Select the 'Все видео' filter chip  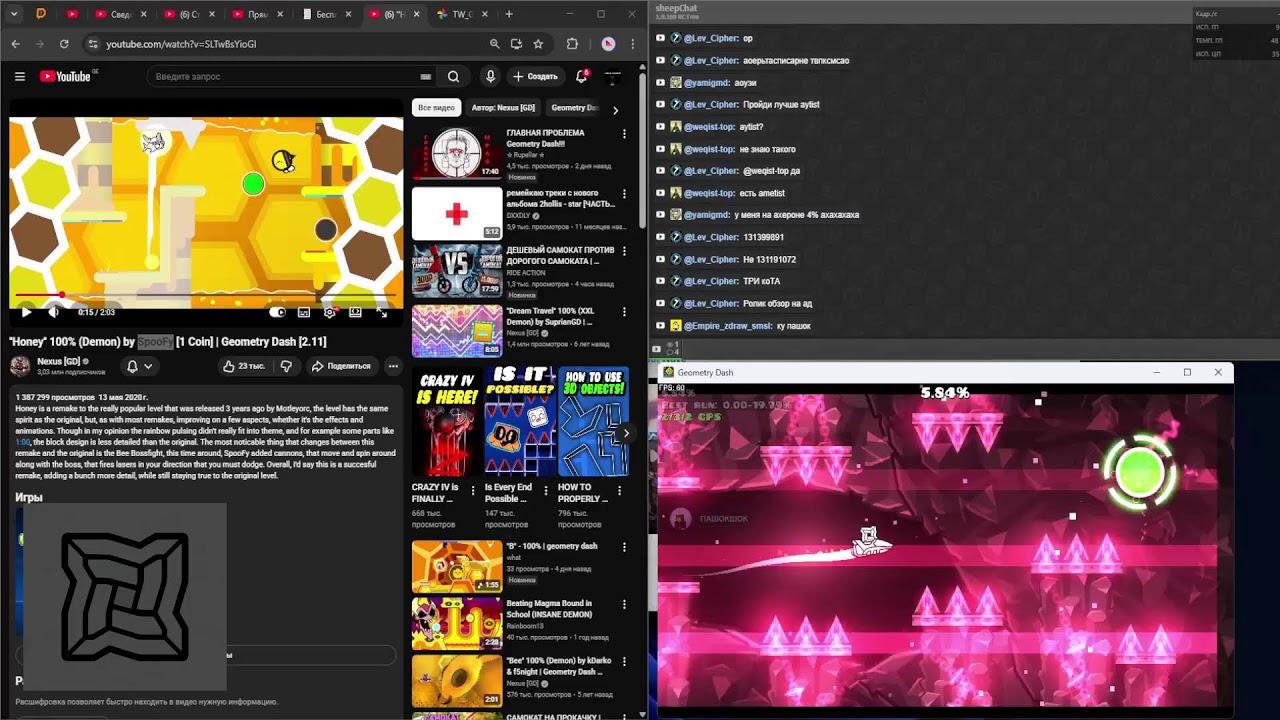(x=436, y=108)
